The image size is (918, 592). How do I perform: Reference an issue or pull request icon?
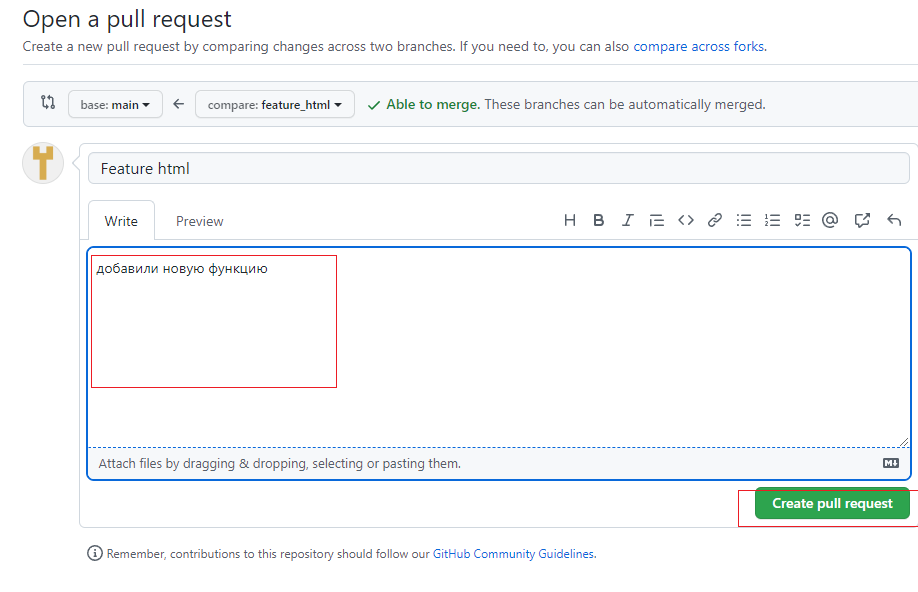click(x=862, y=220)
